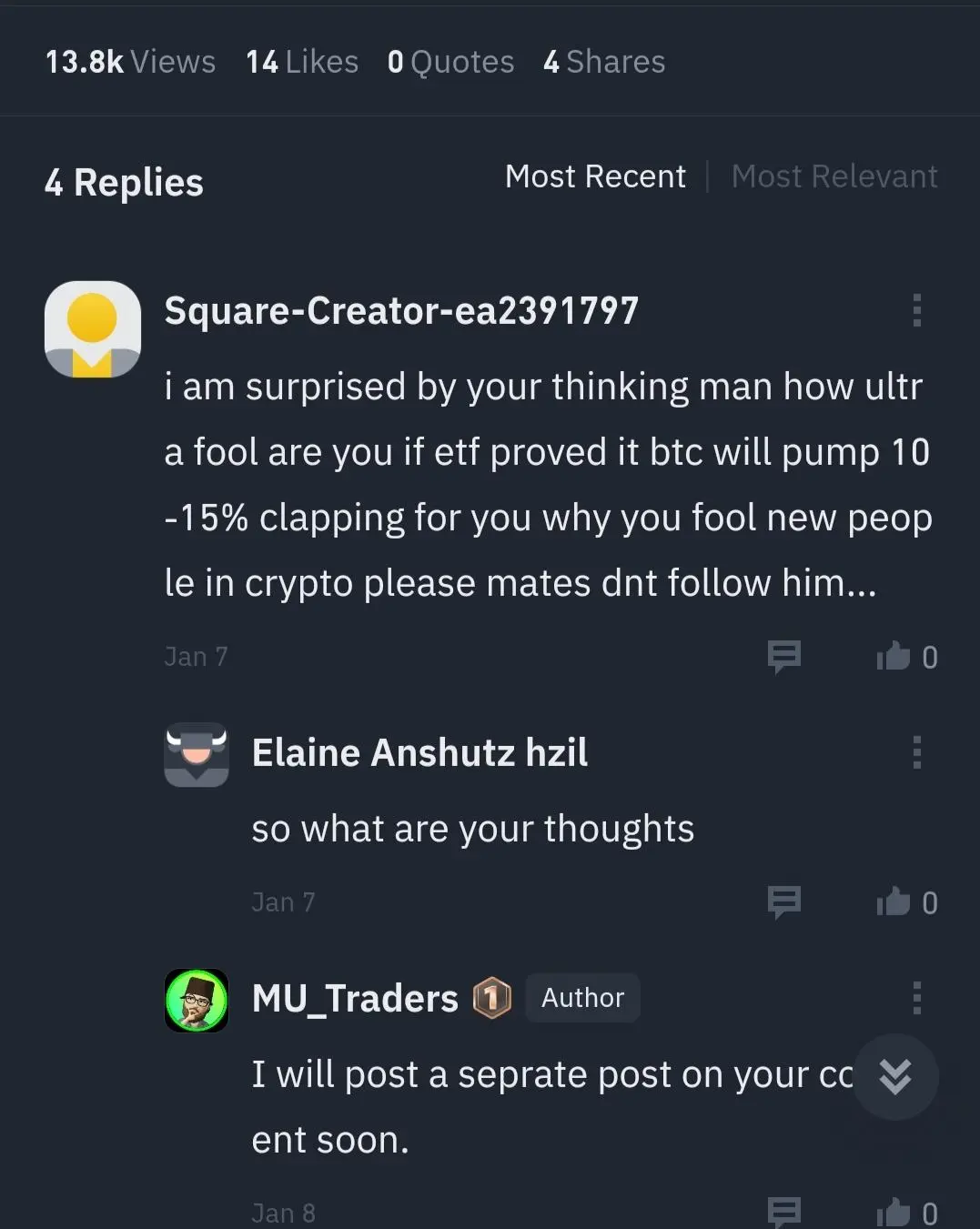Open Square-Creator-ea2391797 profile avatar
Image resolution: width=980 pixels, height=1229 pixels.
pyautogui.click(x=93, y=329)
